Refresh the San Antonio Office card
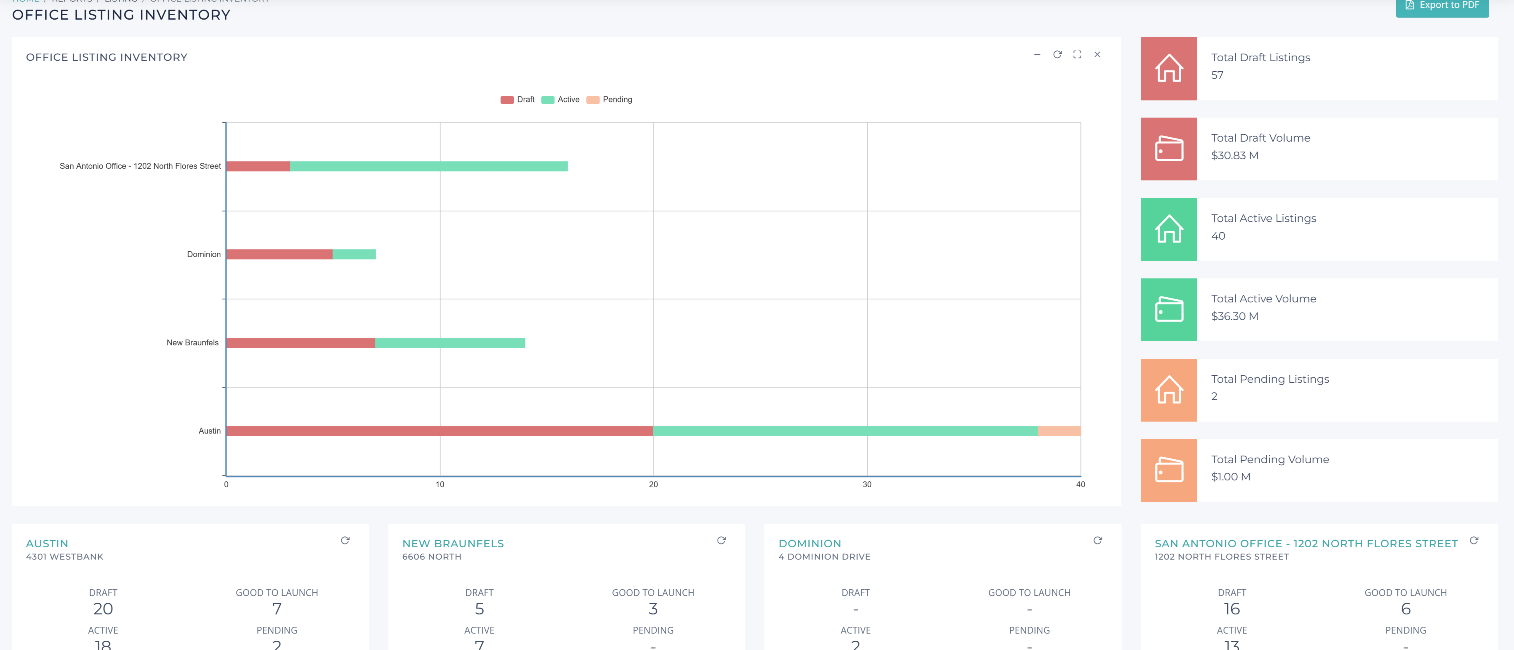1514x650 pixels. tap(1473, 540)
